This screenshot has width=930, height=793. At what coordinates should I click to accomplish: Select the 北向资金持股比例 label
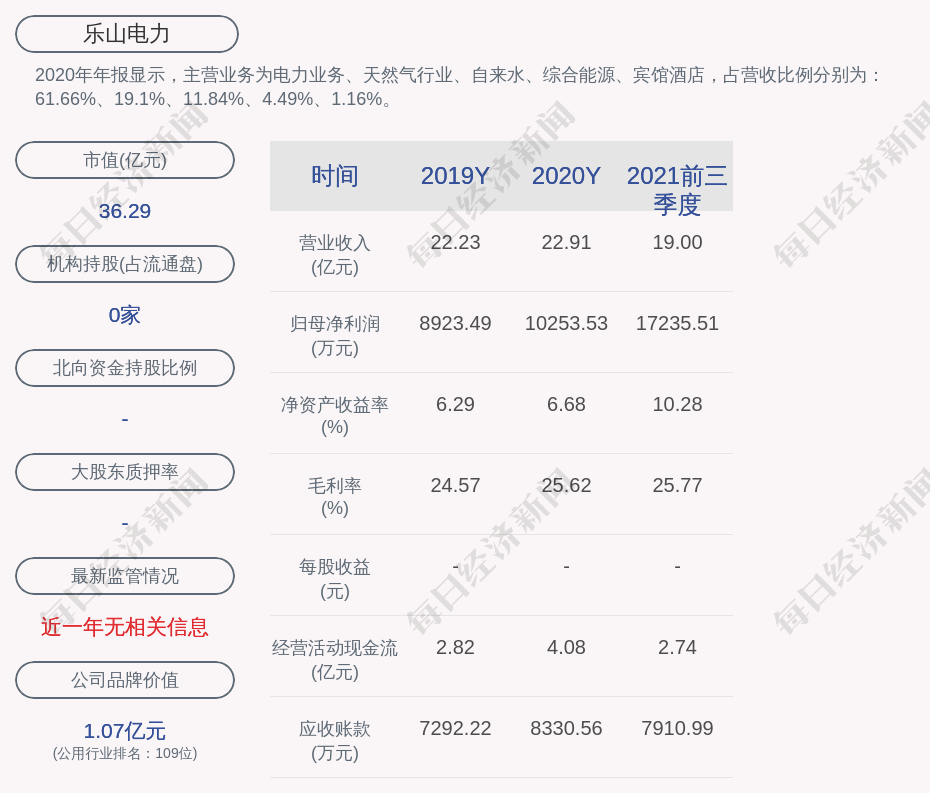click(x=125, y=368)
